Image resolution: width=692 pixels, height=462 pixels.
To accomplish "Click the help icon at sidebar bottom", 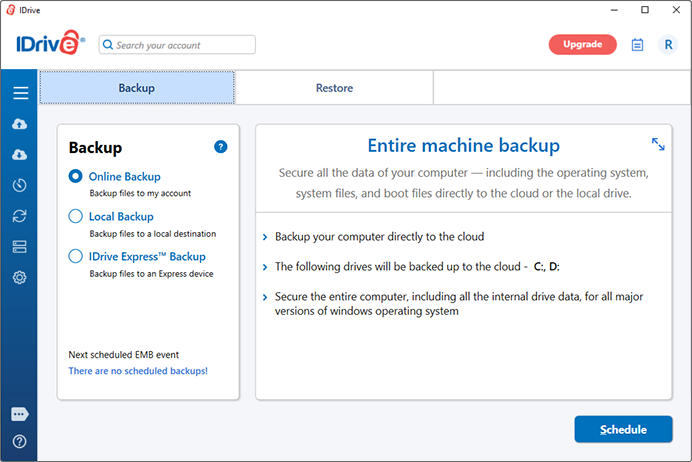I will [20, 441].
